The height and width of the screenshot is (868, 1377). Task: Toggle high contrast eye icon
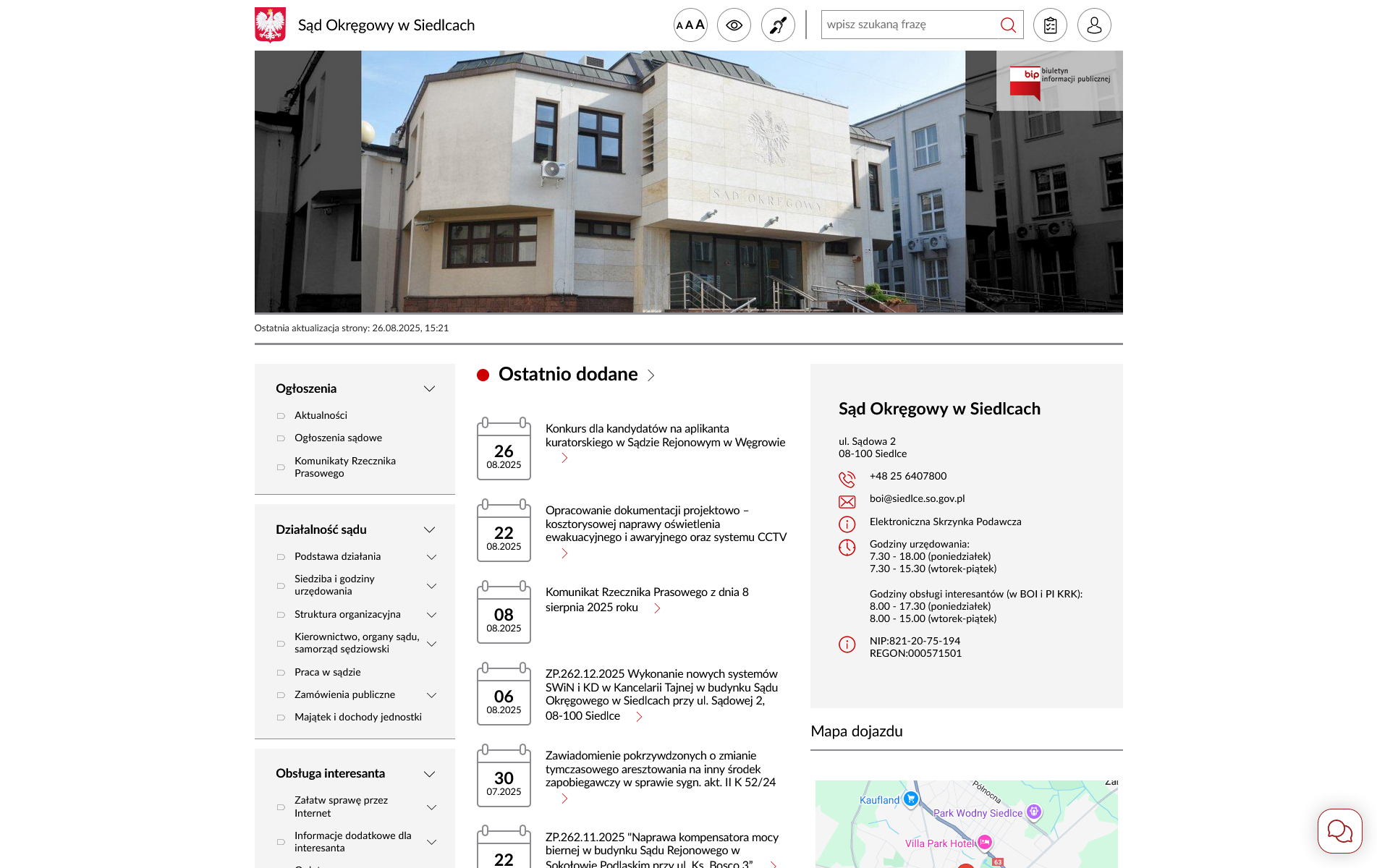coord(734,25)
